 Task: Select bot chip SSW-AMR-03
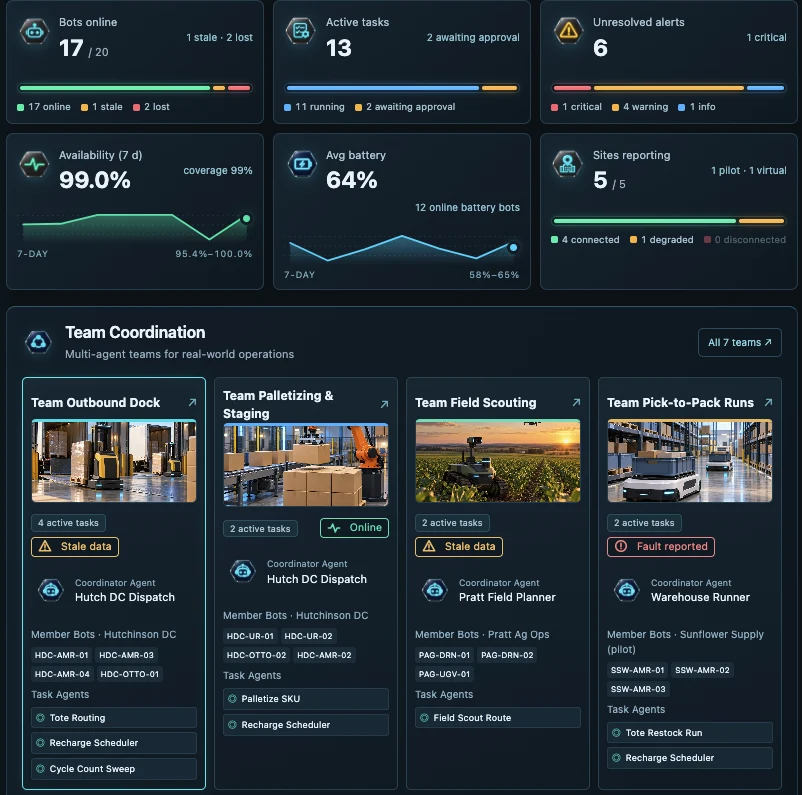[638, 689]
